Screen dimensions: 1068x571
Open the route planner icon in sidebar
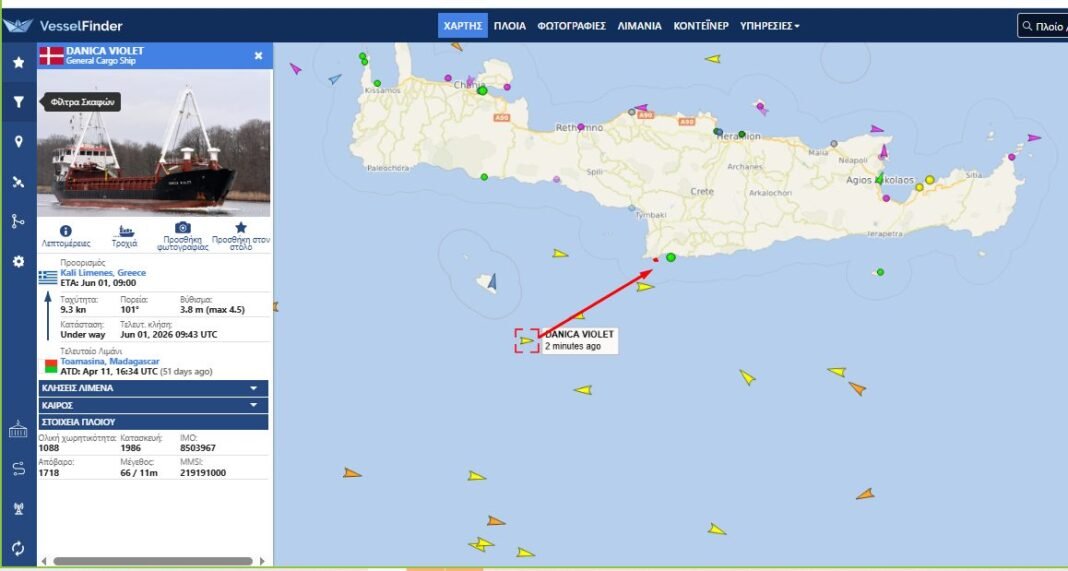tap(18, 469)
